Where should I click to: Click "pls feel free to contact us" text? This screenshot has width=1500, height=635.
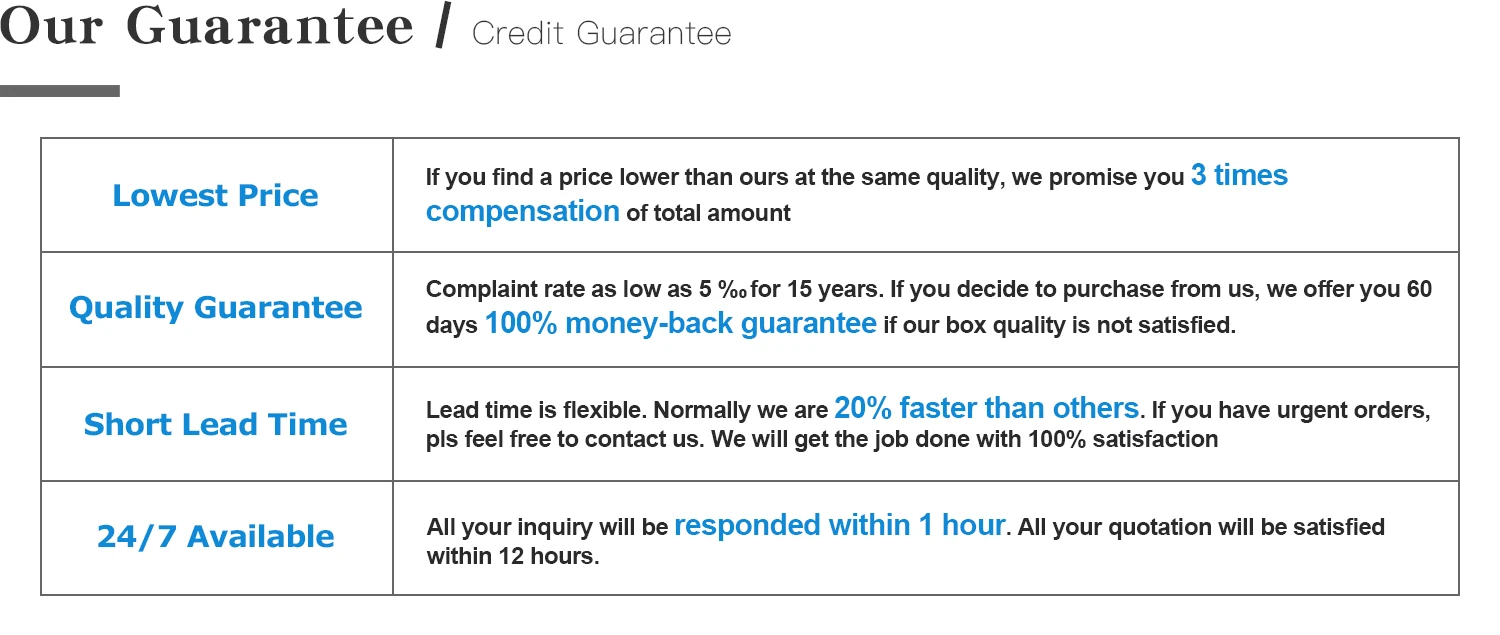(563, 440)
